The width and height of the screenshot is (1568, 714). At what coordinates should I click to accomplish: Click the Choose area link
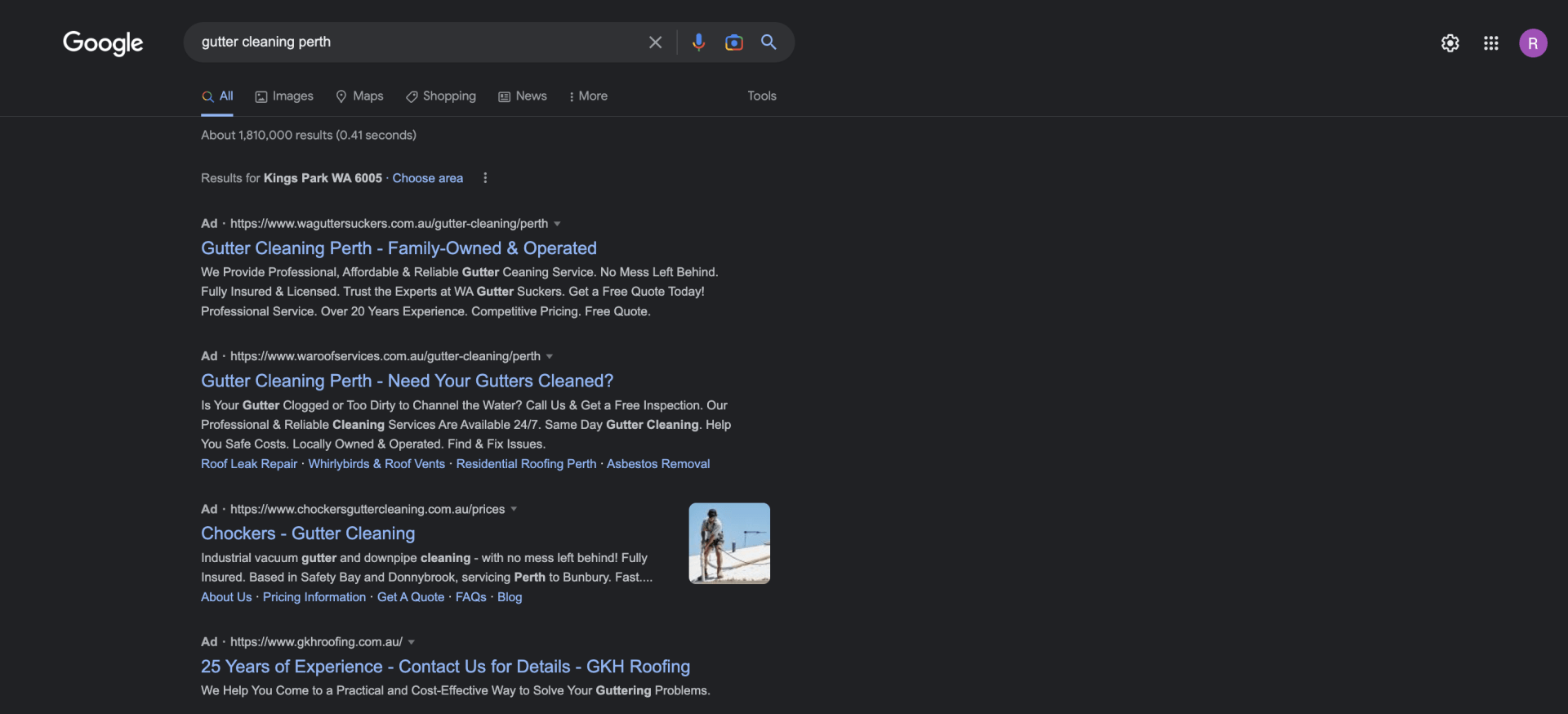[428, 178]
